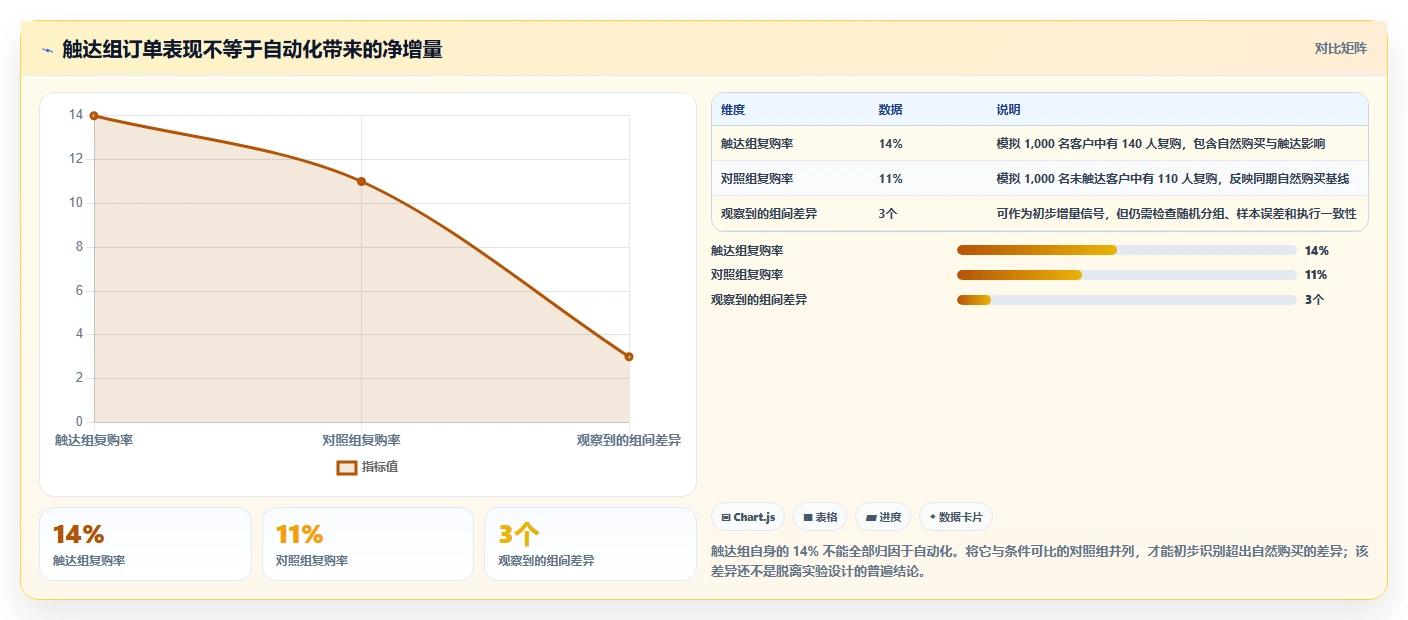The height and width of the screenshot is (620, 1408).
Task: Click the 对比矩阵 label in header
Action: coord(1340,48)
